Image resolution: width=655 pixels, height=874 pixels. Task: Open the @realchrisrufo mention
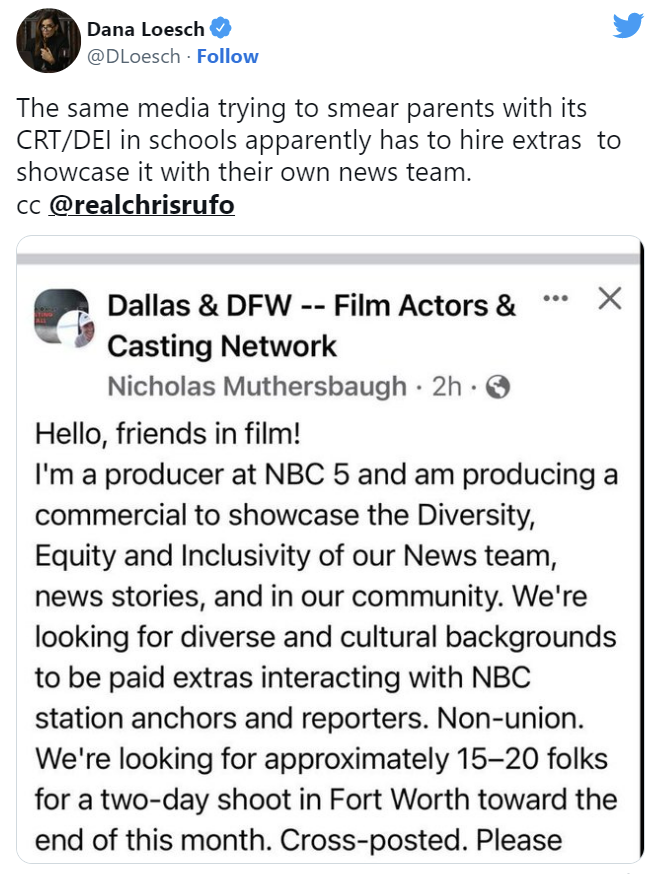tap(142, 205)
